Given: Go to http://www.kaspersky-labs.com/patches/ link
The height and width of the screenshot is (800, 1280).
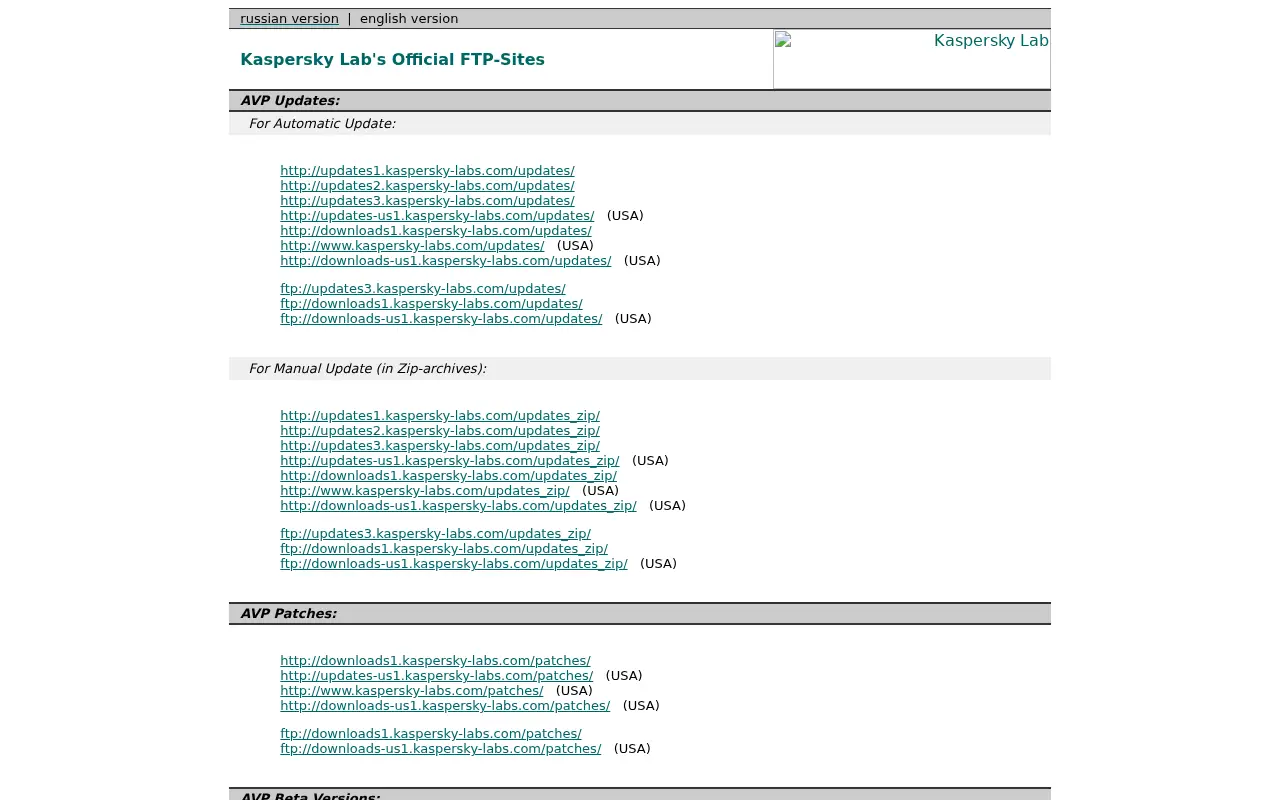Looking at the screenshot, I should coord(412,691).
